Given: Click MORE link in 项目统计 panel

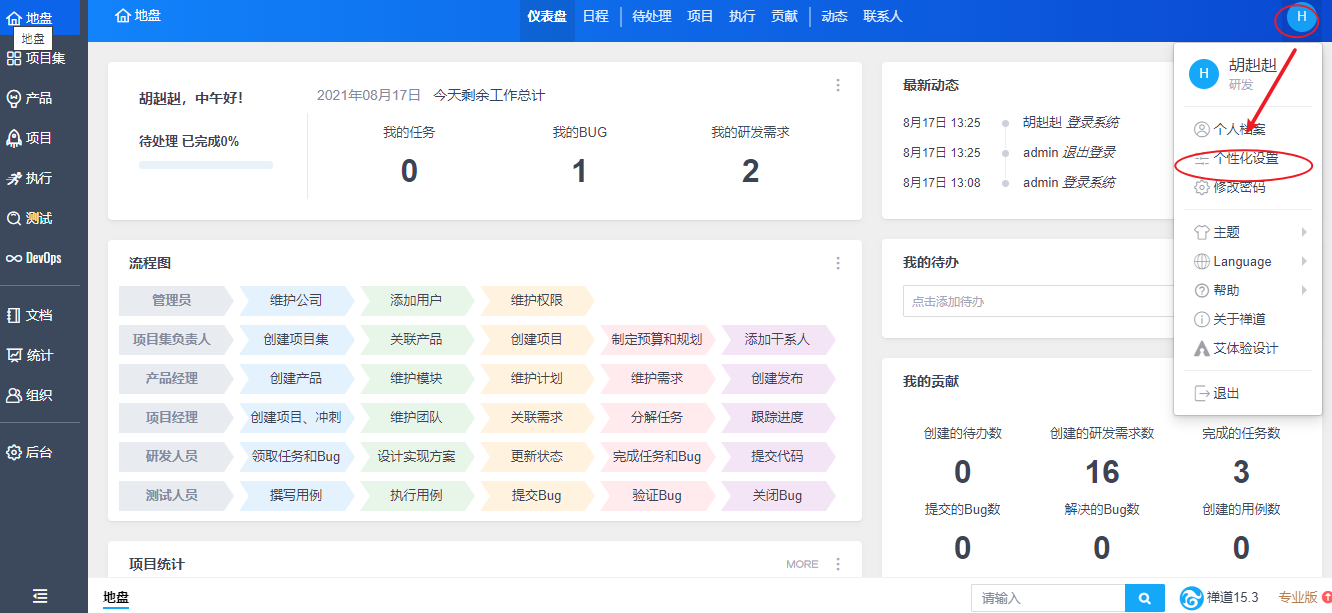Looking at the screenshot, I should [801, 564].
